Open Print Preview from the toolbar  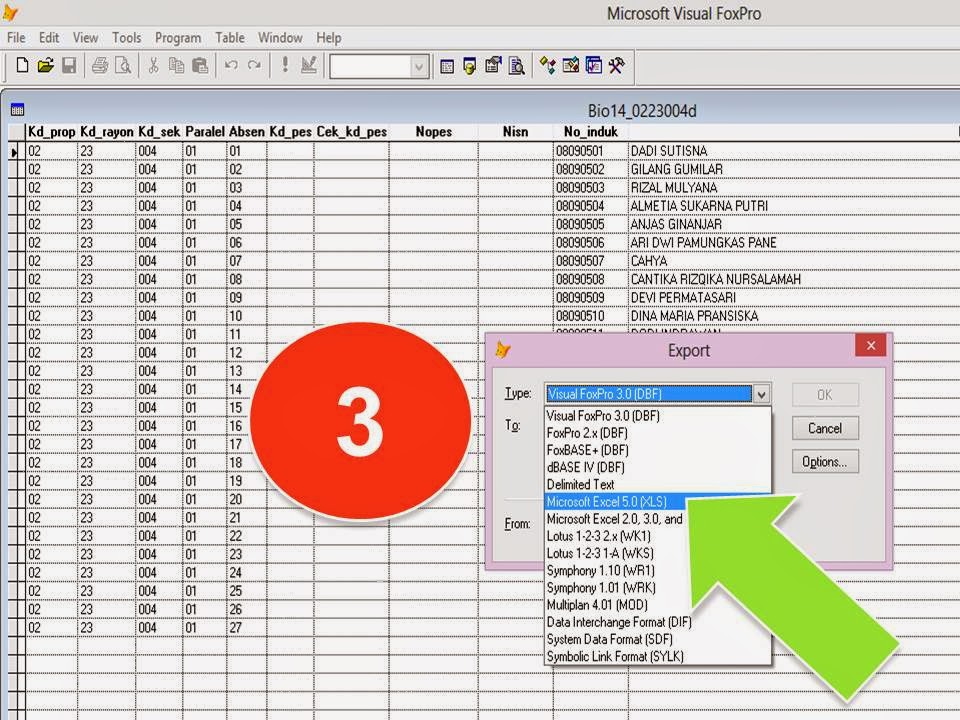(x=124, y=66)
